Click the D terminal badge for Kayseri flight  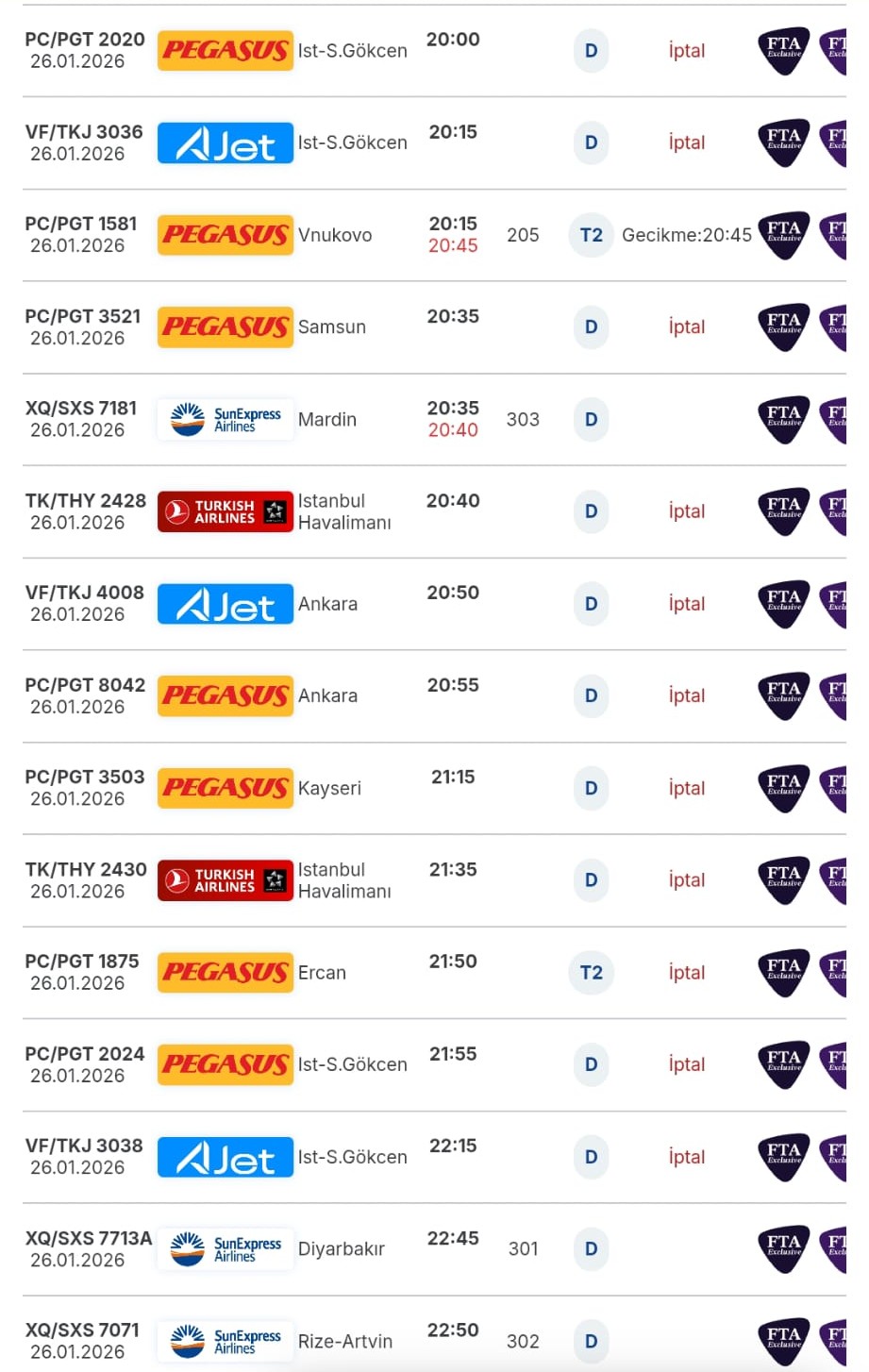591,788
